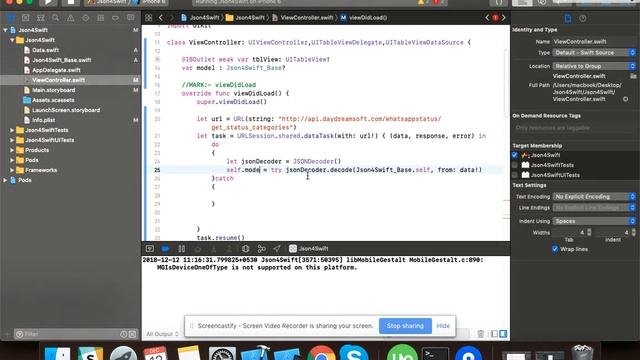Viewport: 640px width, 360px height.
Task: Hide the debug area
Action: (150, 249)
